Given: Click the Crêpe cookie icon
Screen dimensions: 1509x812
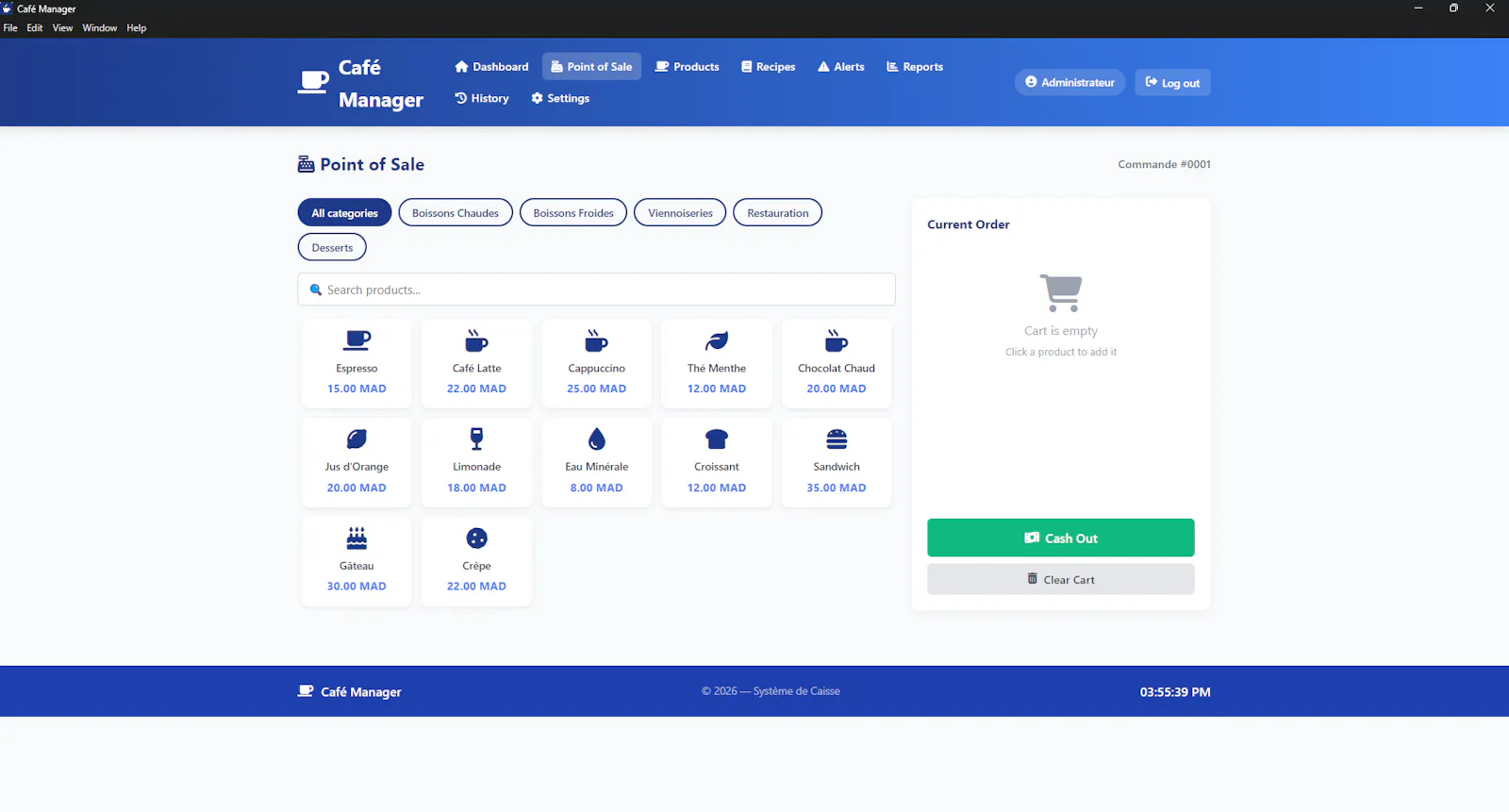Looking at the screenshot, I should (476, 538).
